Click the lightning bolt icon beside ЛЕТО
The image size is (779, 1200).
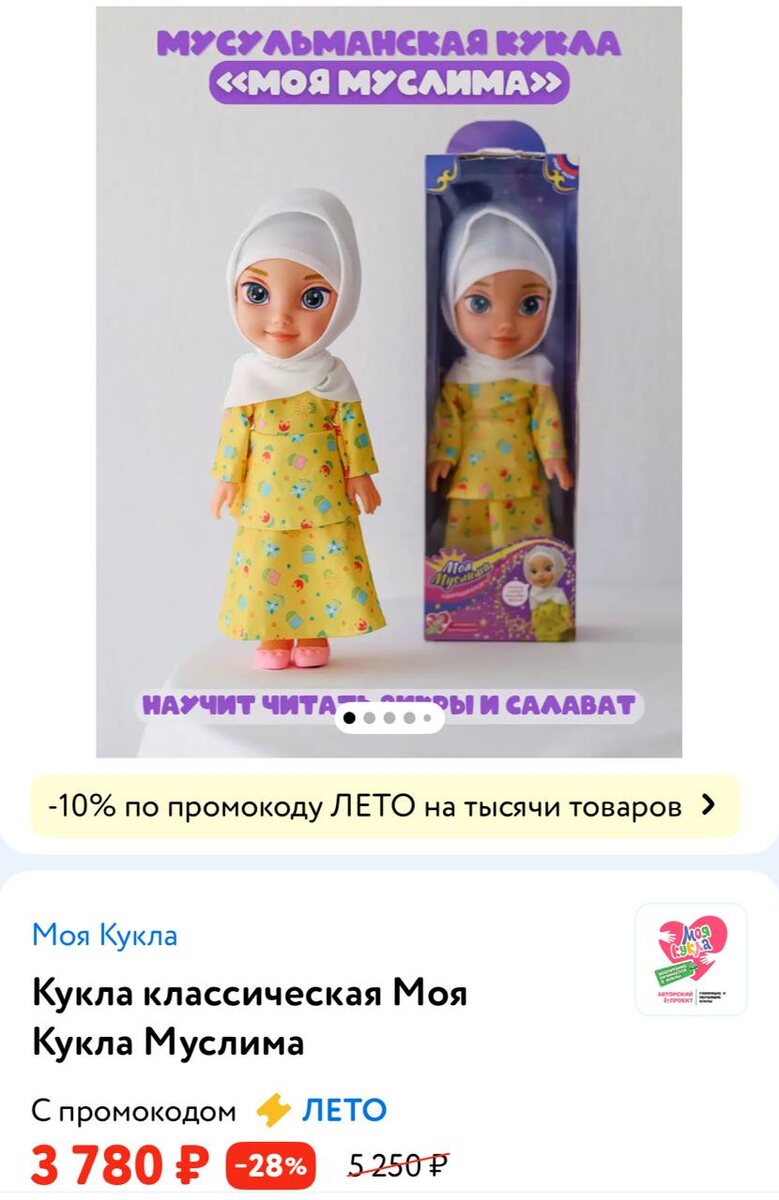(273, 1110)
